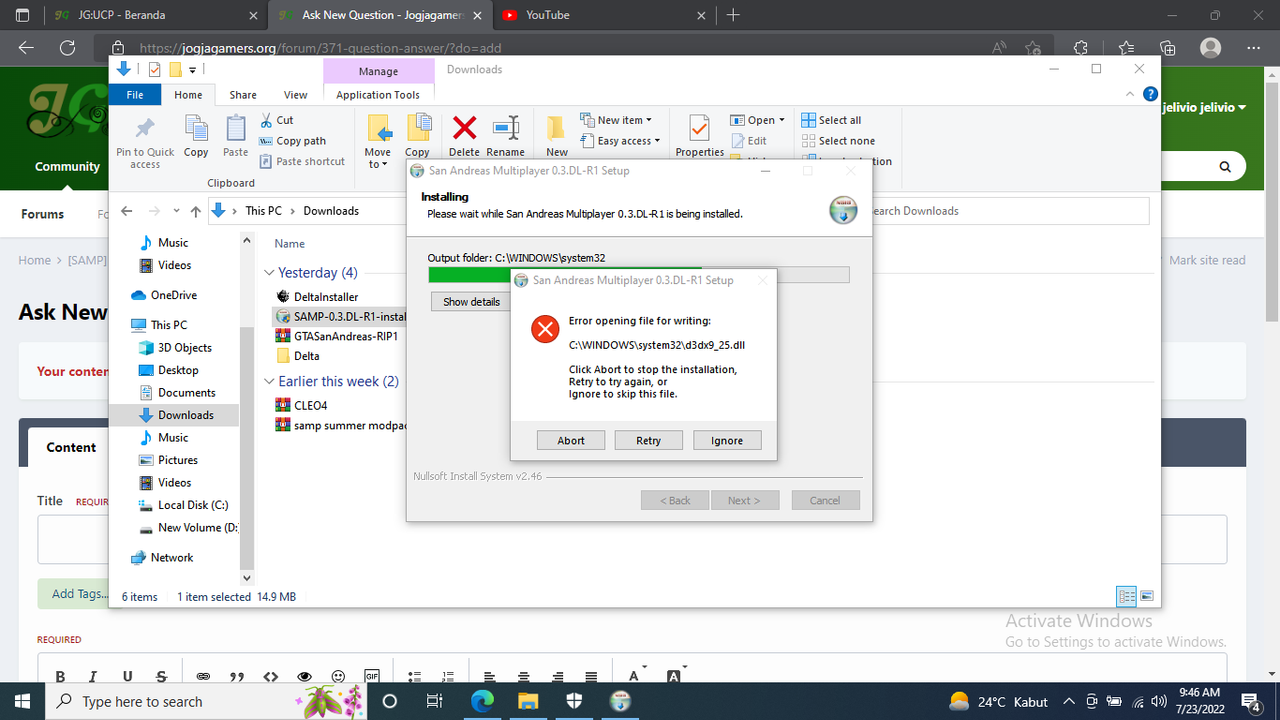Viewport: 1280px width, 720px height.
Task: Click the forum search magnifier icon
Action: 1226,166
